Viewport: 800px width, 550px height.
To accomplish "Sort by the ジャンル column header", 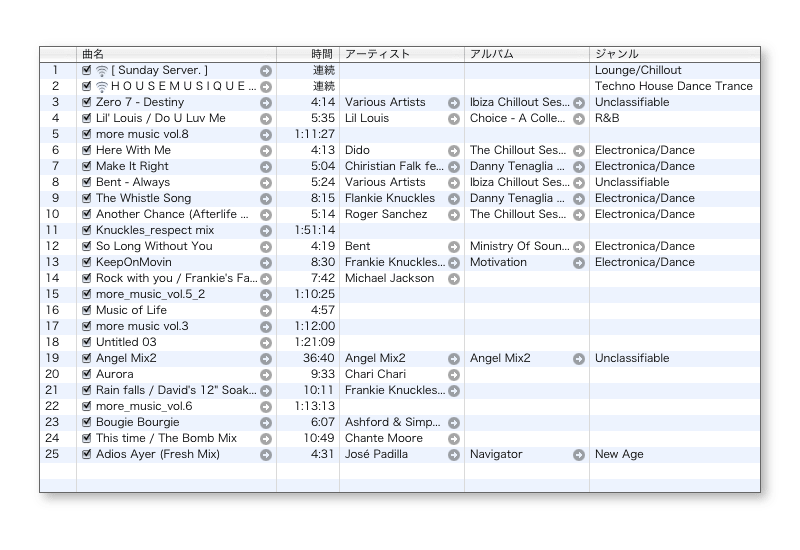I will [674, 54].
